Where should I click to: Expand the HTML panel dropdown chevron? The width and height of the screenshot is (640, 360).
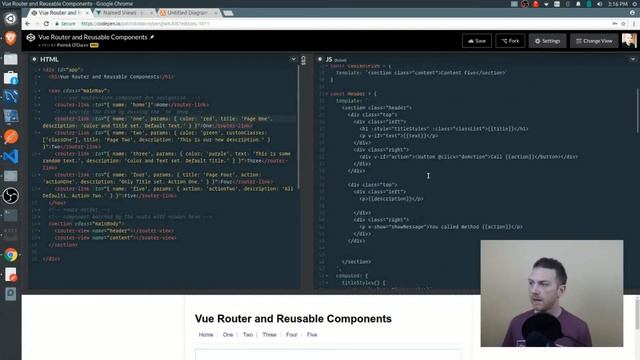[293, 59]
